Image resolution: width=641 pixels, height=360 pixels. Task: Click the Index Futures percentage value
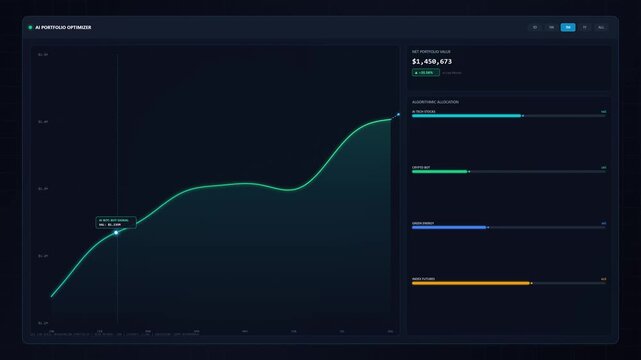coord(603,279)
